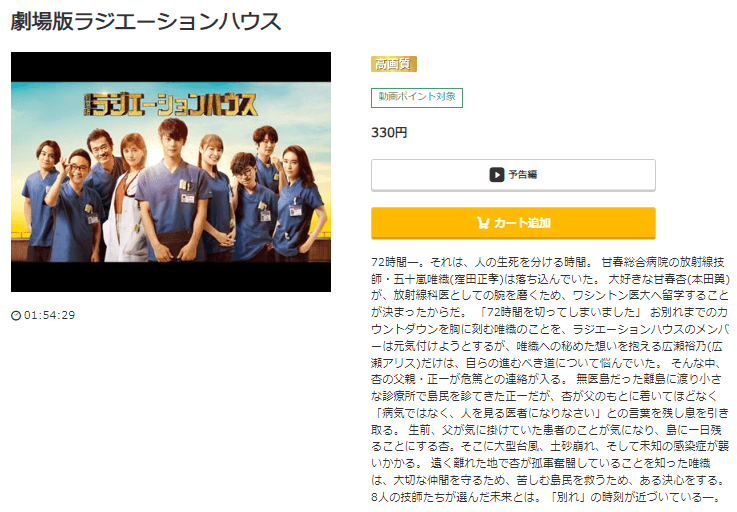Click the black letterbox bar above the poster art
Screen dimensions: 737x512
(x=171, y=67)
